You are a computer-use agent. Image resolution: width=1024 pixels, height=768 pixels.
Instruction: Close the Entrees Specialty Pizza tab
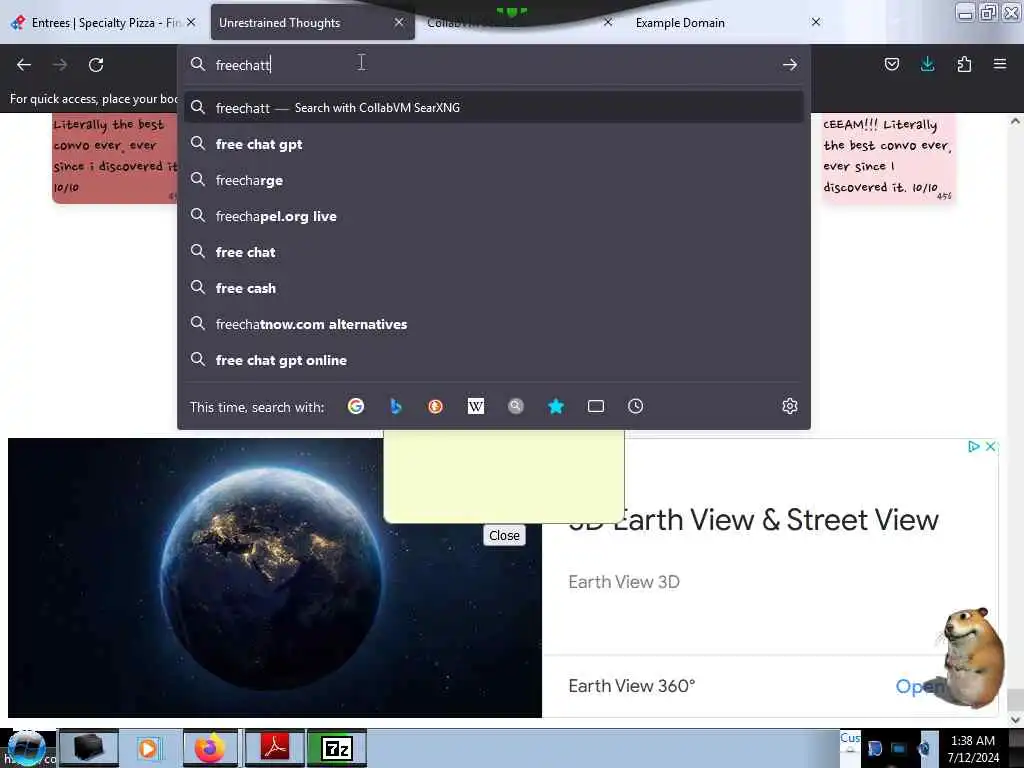[x=191, y=22]
